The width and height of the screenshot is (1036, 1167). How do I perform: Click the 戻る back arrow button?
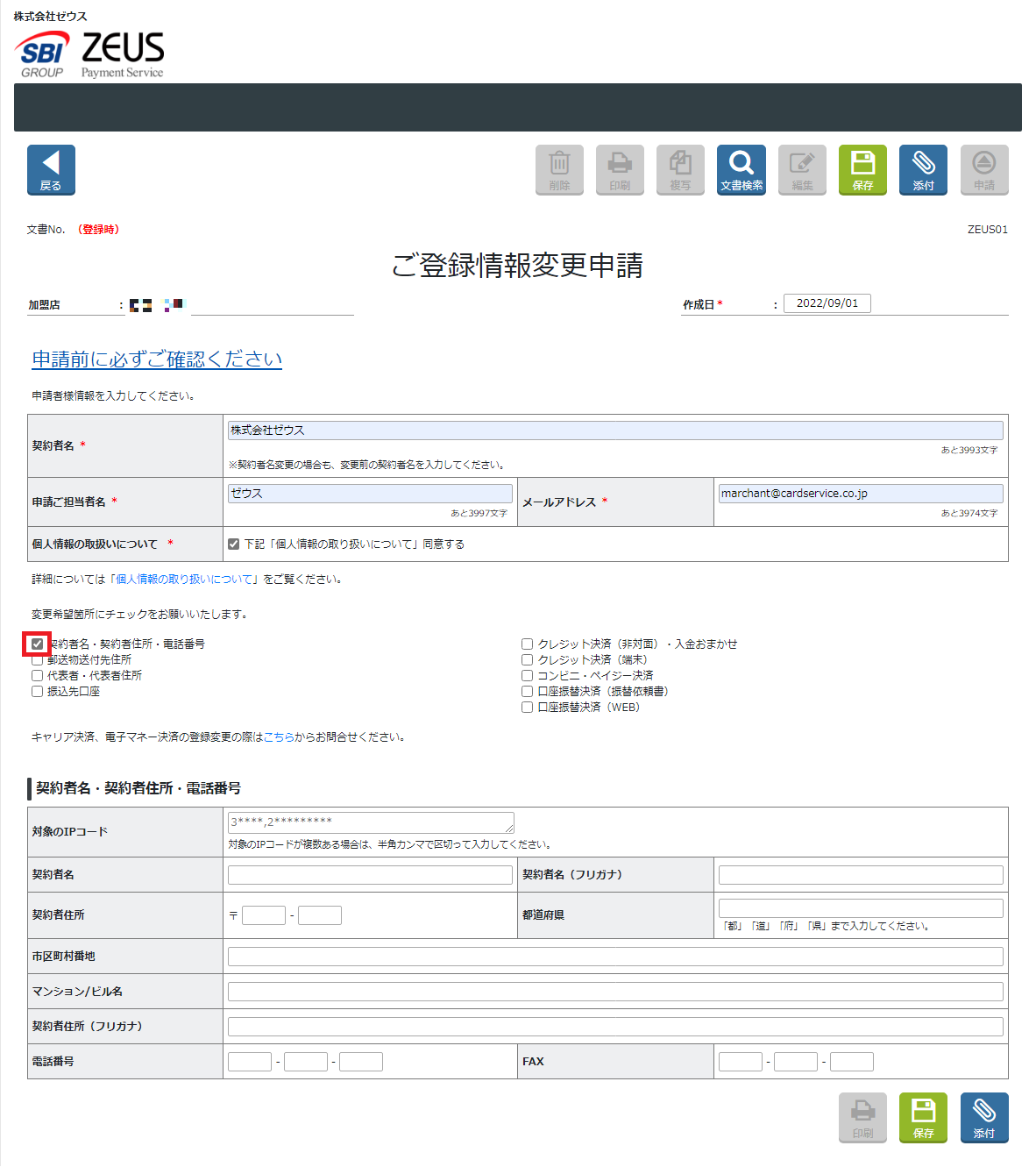[x=51, y=169]
